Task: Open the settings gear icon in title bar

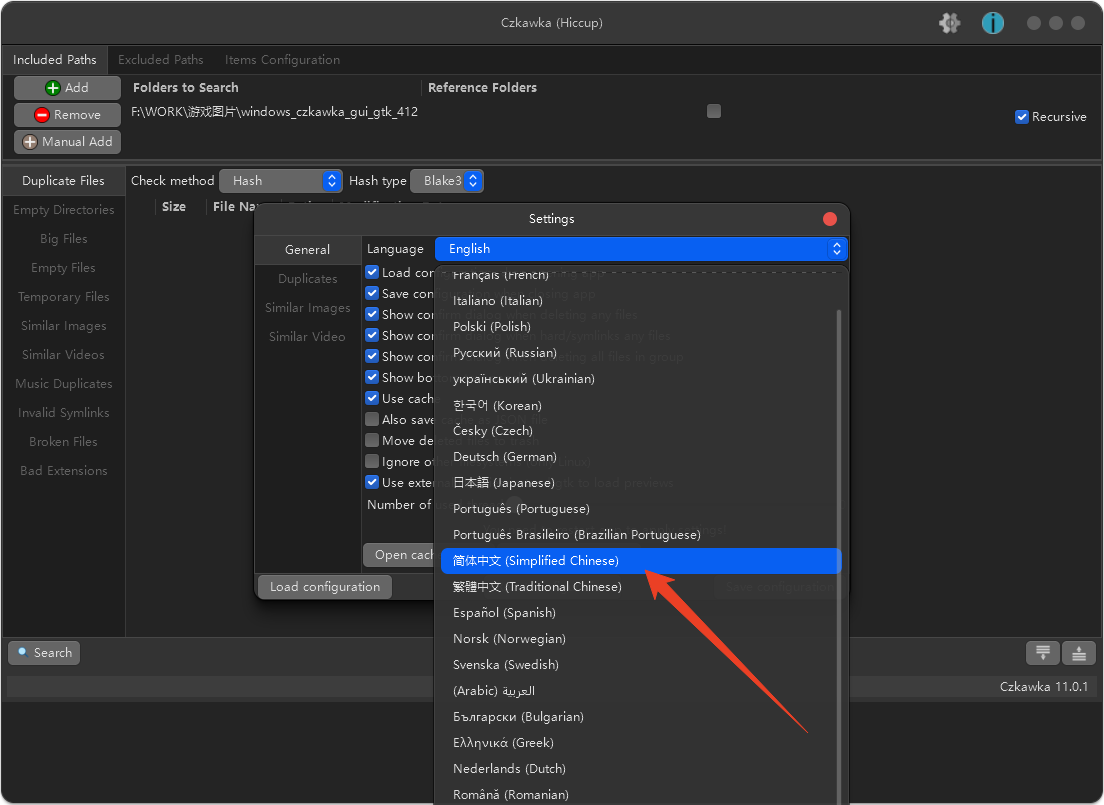Action: (950, 23)
